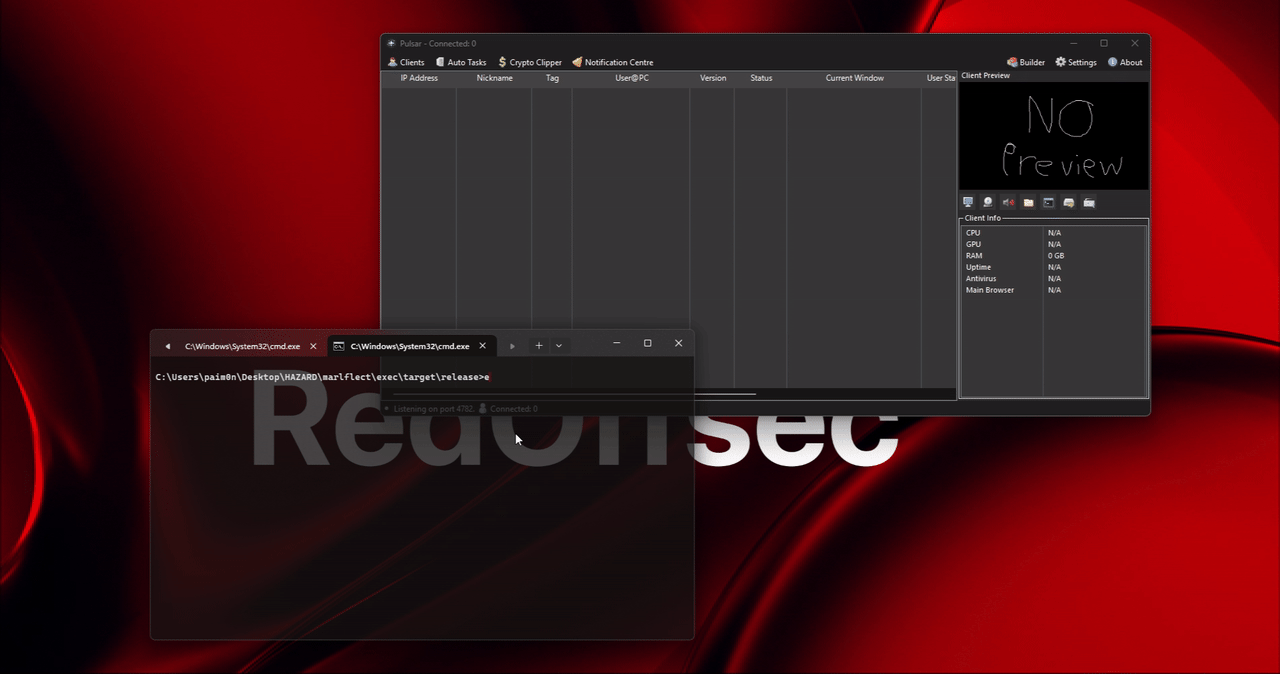Click the webcam icon under Client Preview

coord(988,203)
